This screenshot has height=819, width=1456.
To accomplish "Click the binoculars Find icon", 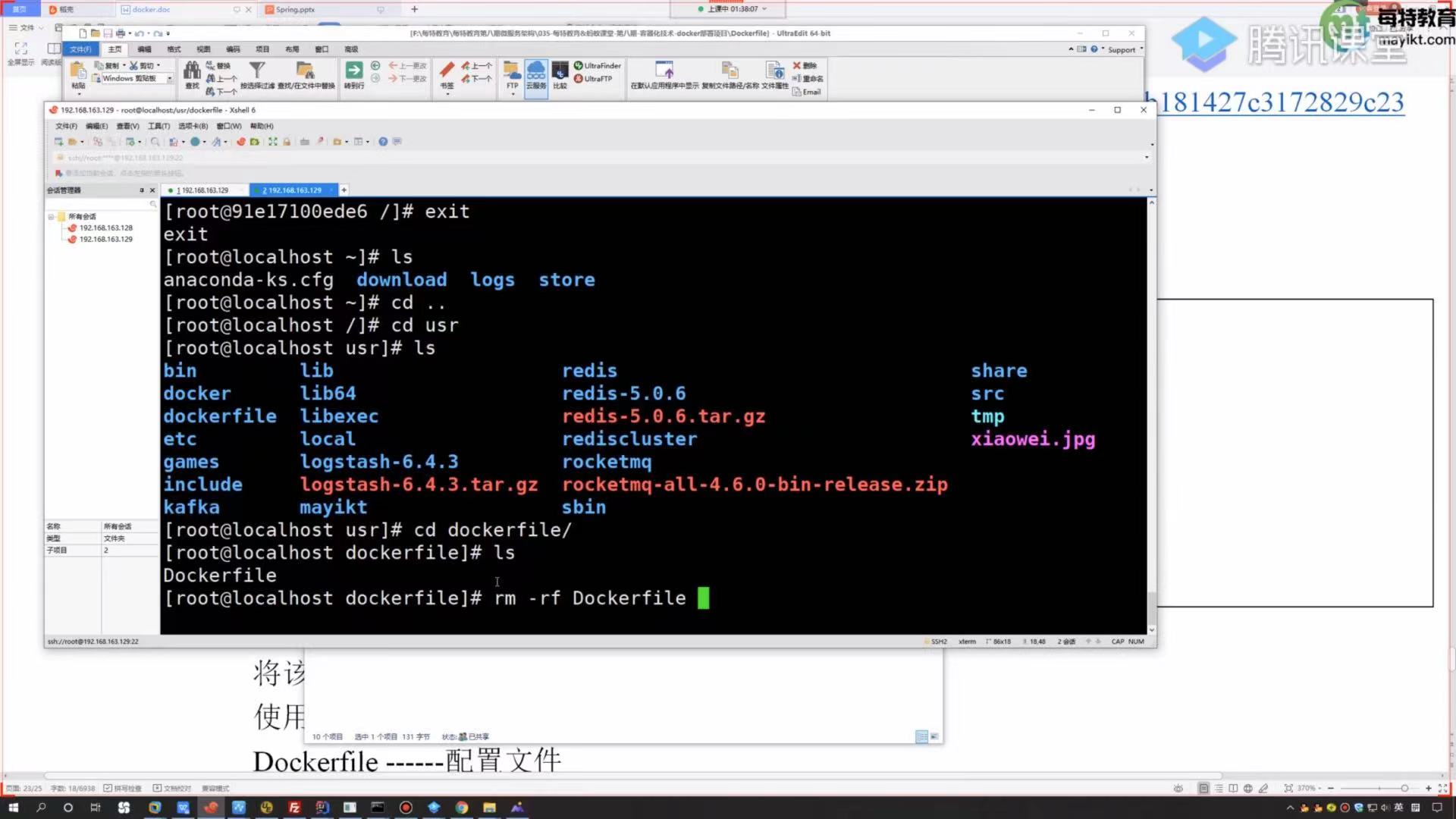I will [192, 72].
